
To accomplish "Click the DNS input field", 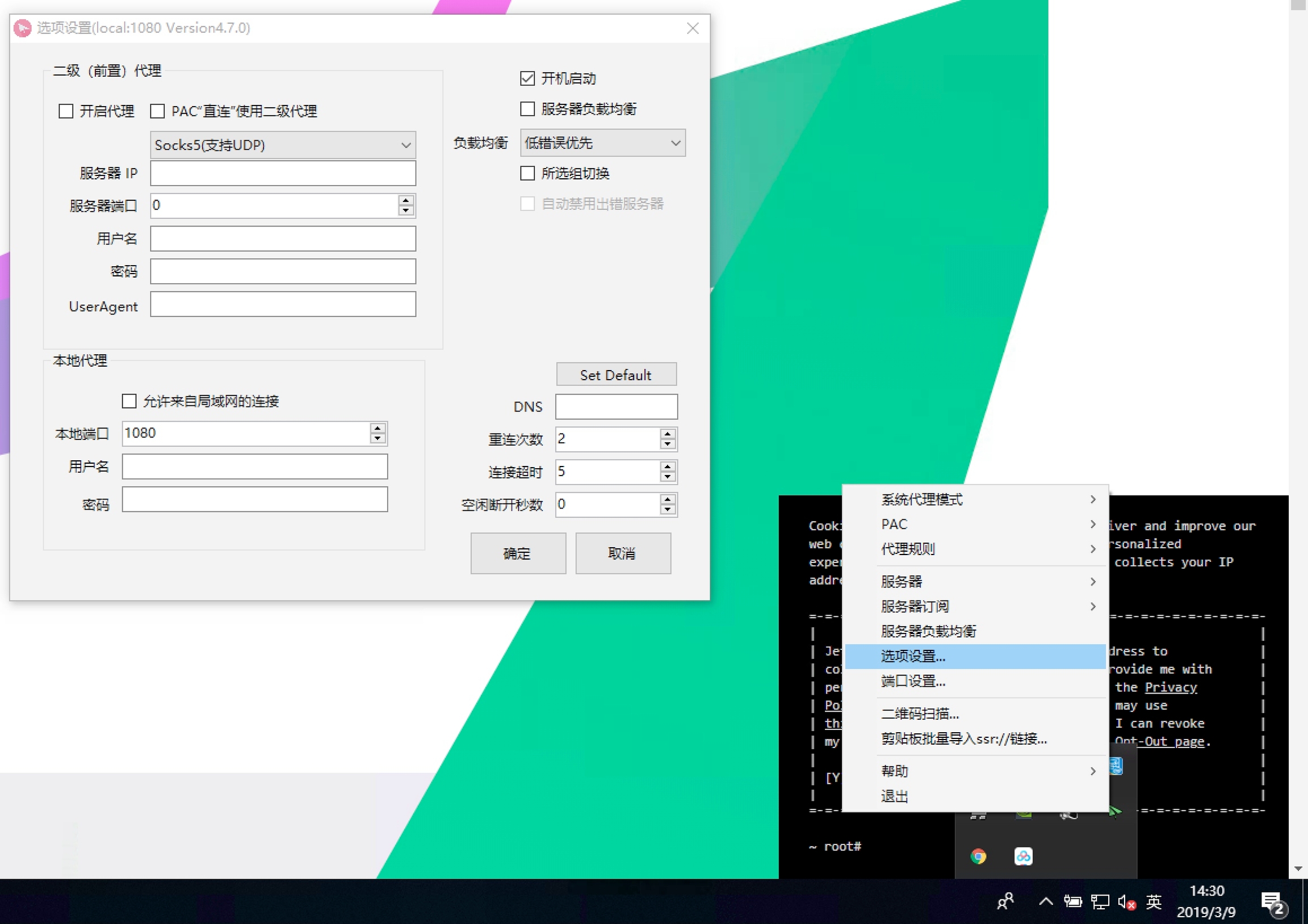I will 616,407.
